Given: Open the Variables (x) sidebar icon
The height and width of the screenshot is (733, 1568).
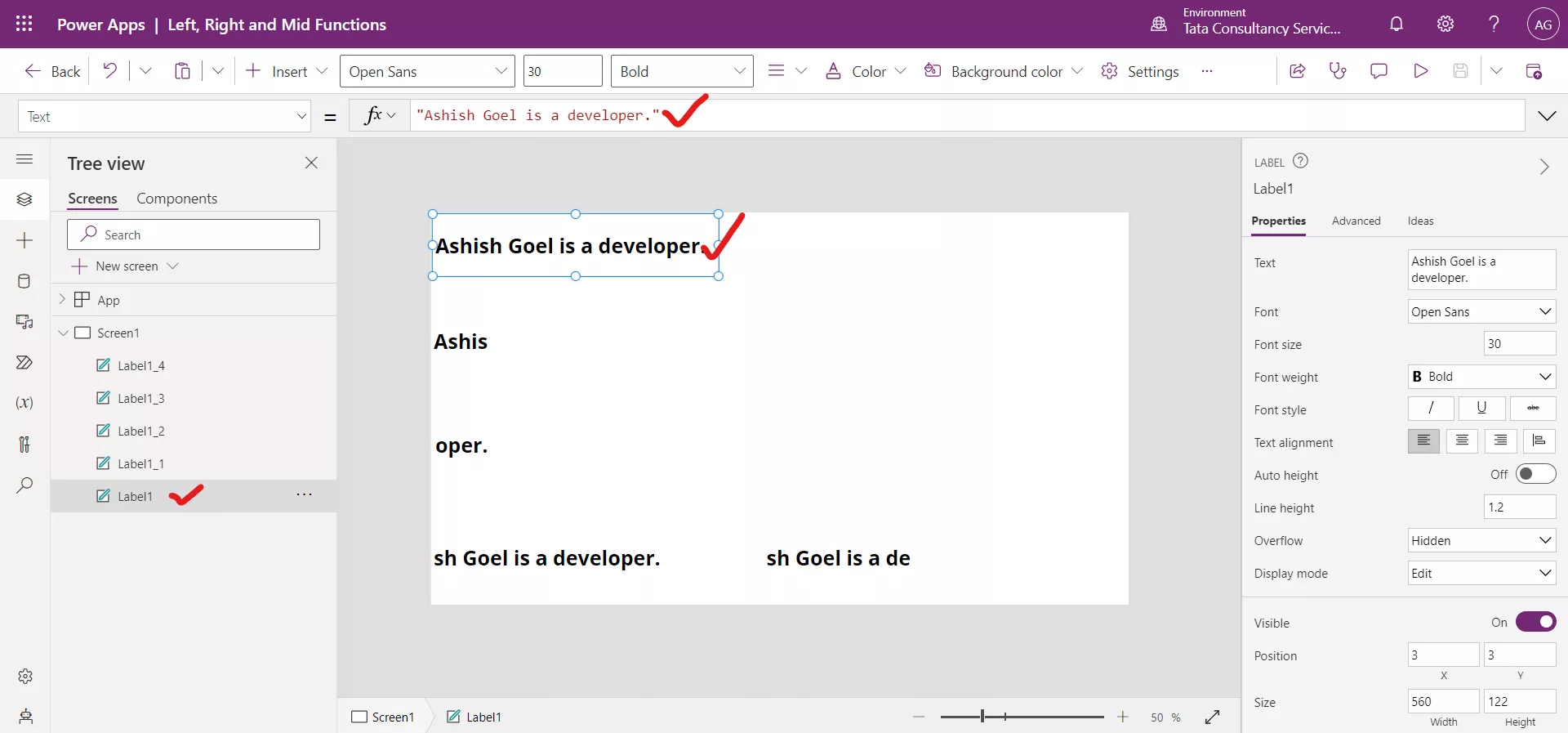Looking at the screenshot, I should point(24,403).
